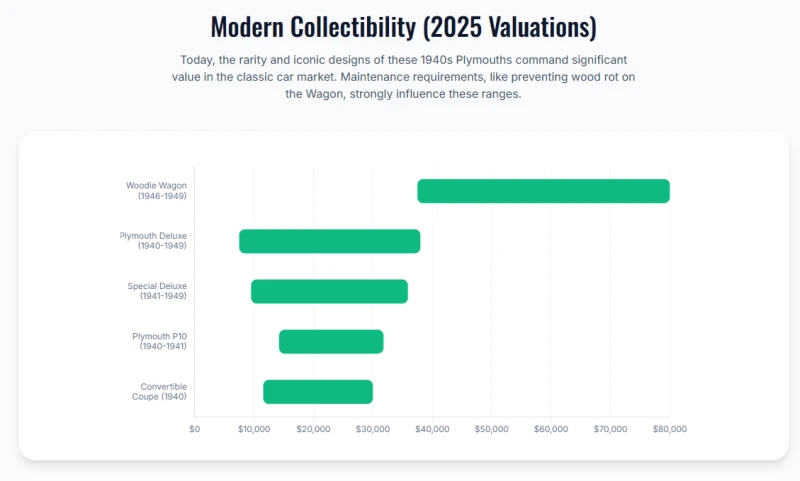
Task: Select the Convertible Coupe (1940) label
Action: [x=159, y=392]
